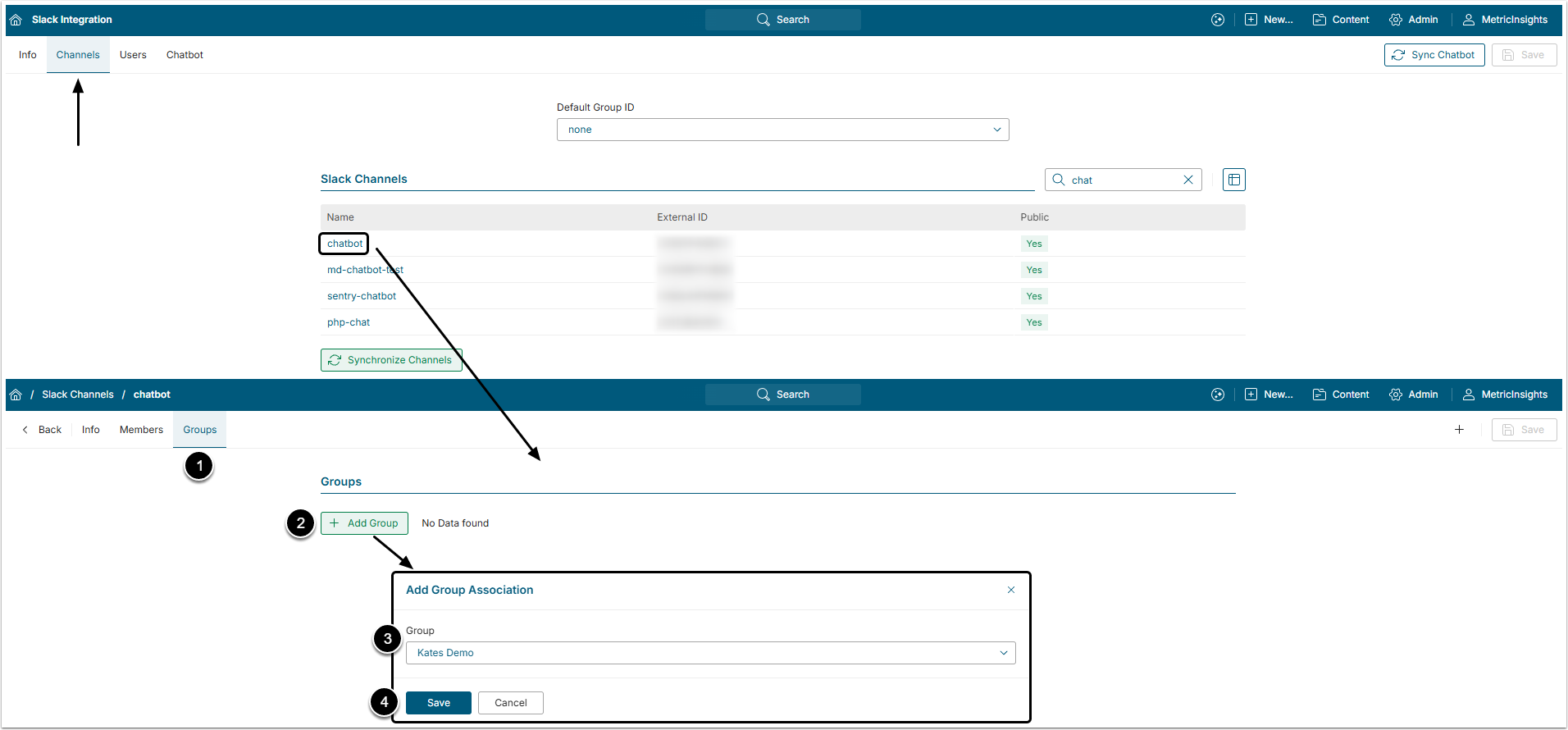Sort by the Public column header
1568x730 pixels.
[x=1034, y=217]
